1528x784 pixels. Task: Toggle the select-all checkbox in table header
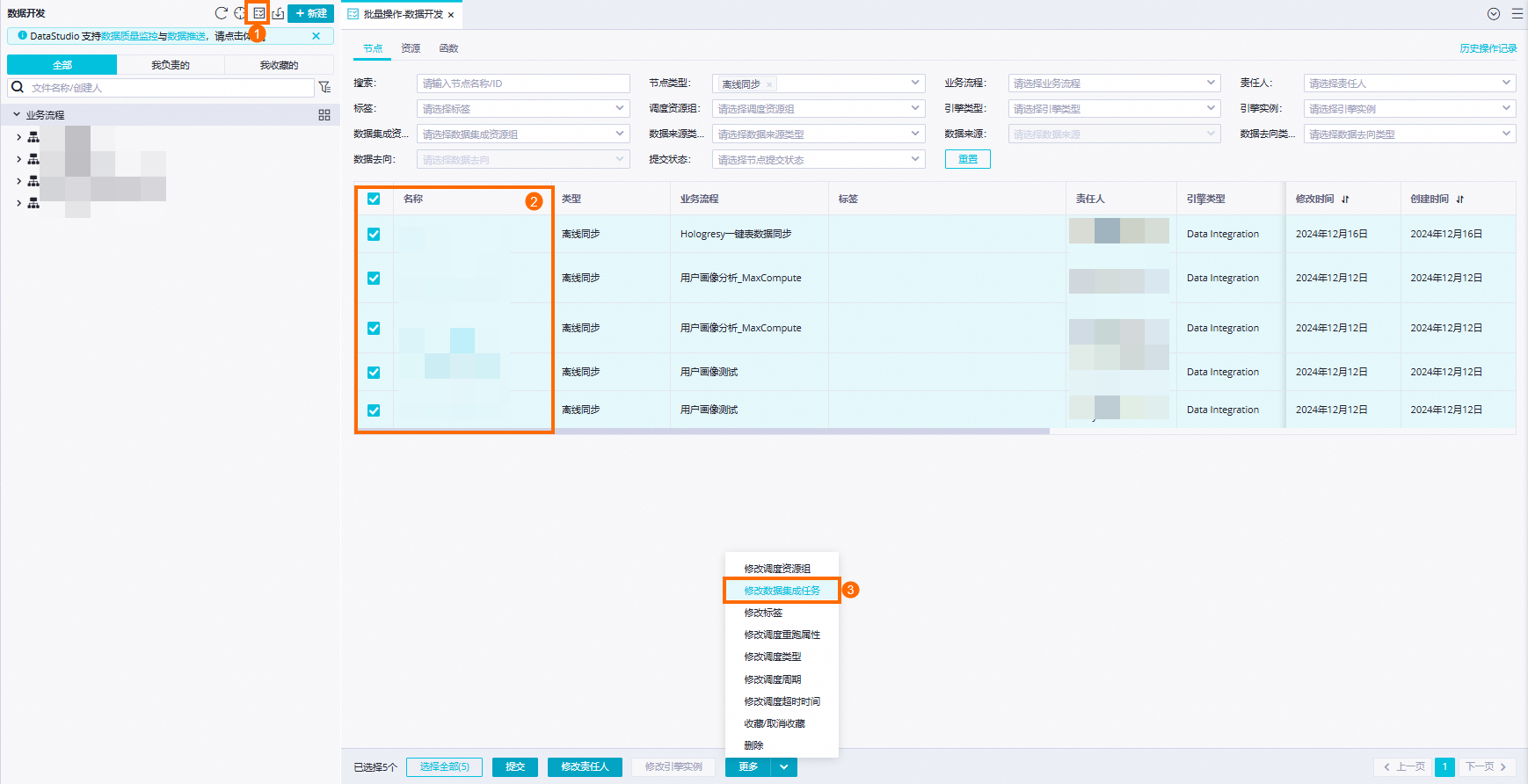374,199
